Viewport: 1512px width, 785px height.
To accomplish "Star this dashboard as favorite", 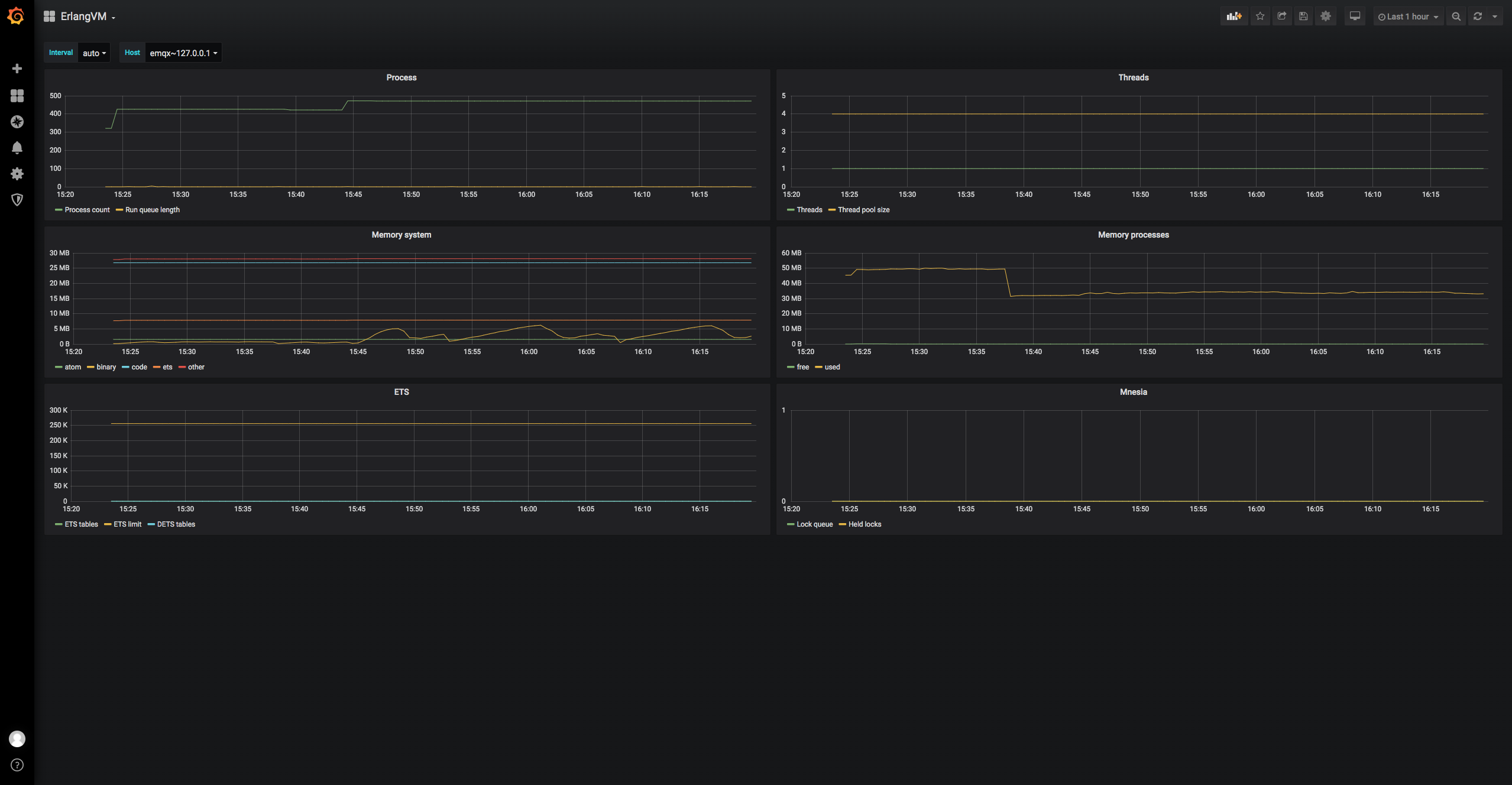I will 1260,17.
